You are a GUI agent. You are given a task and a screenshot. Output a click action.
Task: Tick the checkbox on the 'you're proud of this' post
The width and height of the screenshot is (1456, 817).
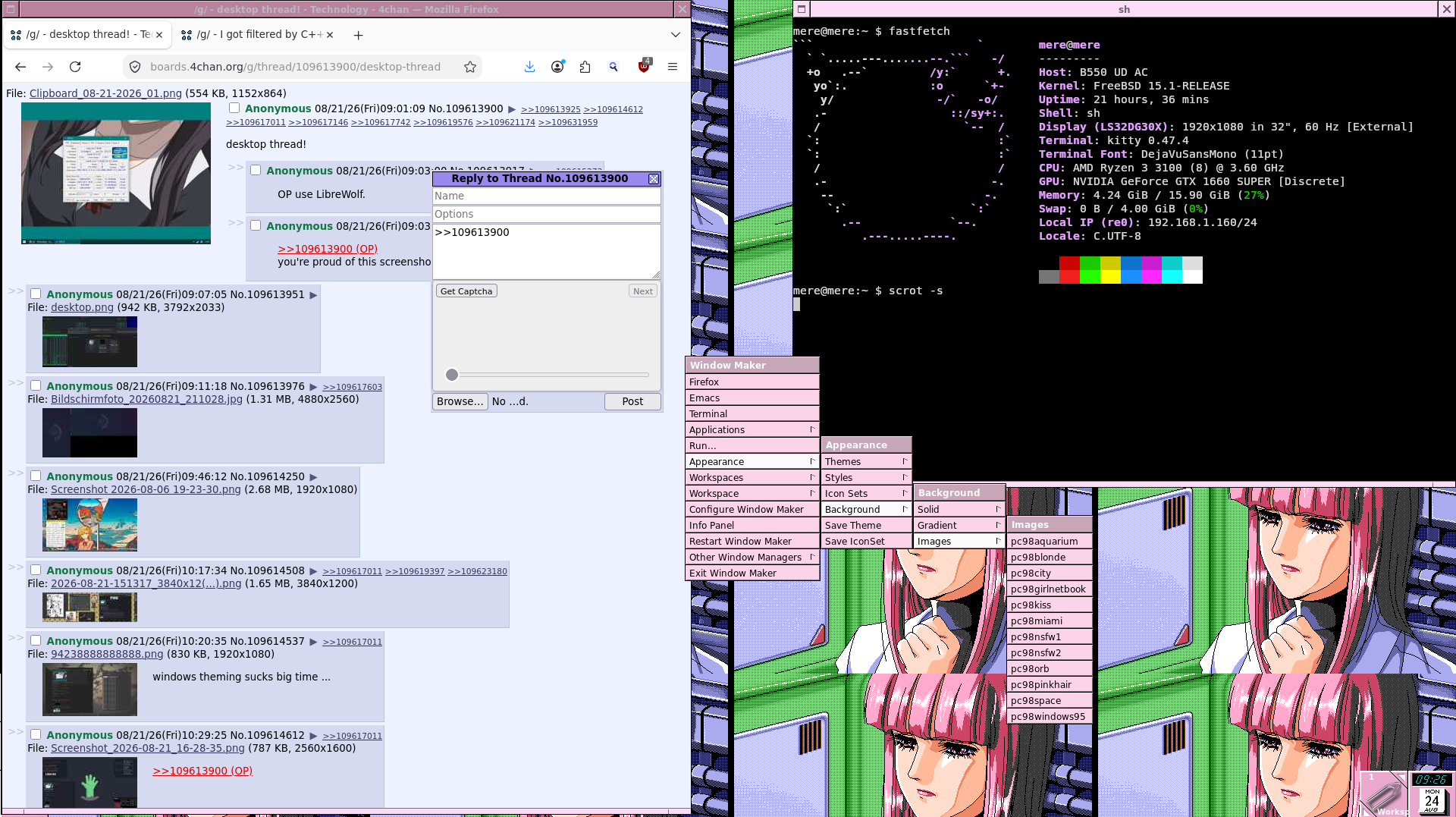click(x=256, y=226)
